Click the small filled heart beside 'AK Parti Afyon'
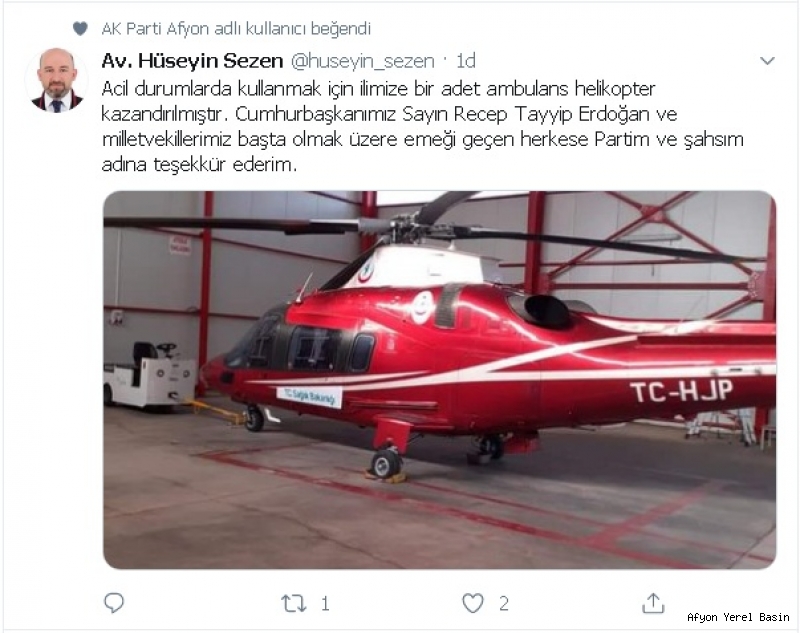The height and width of the screenshot is (633, 800). (80, 29)
